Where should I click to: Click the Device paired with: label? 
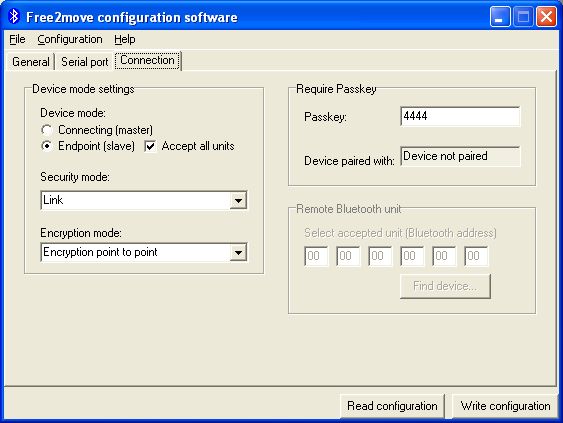coord(349,161)
